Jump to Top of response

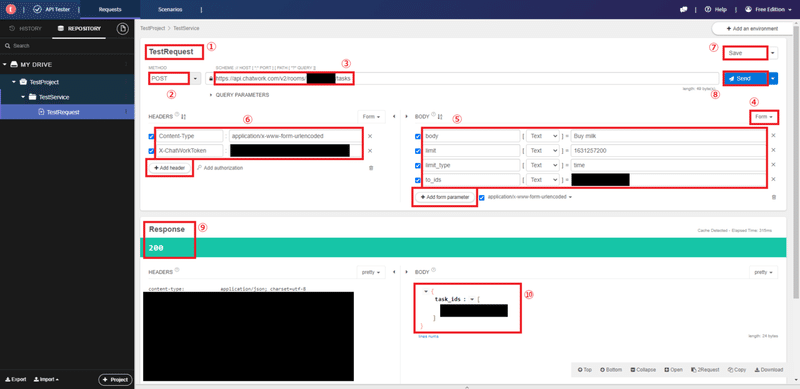tap(585, 370)
